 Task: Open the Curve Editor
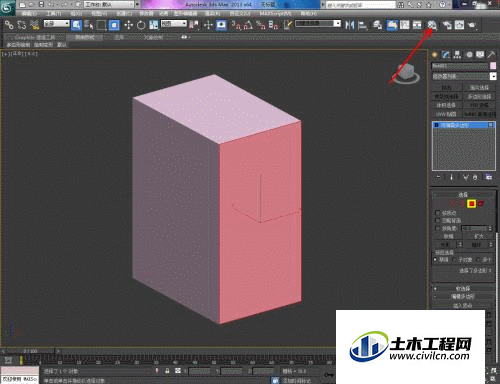tap(405, 25)
